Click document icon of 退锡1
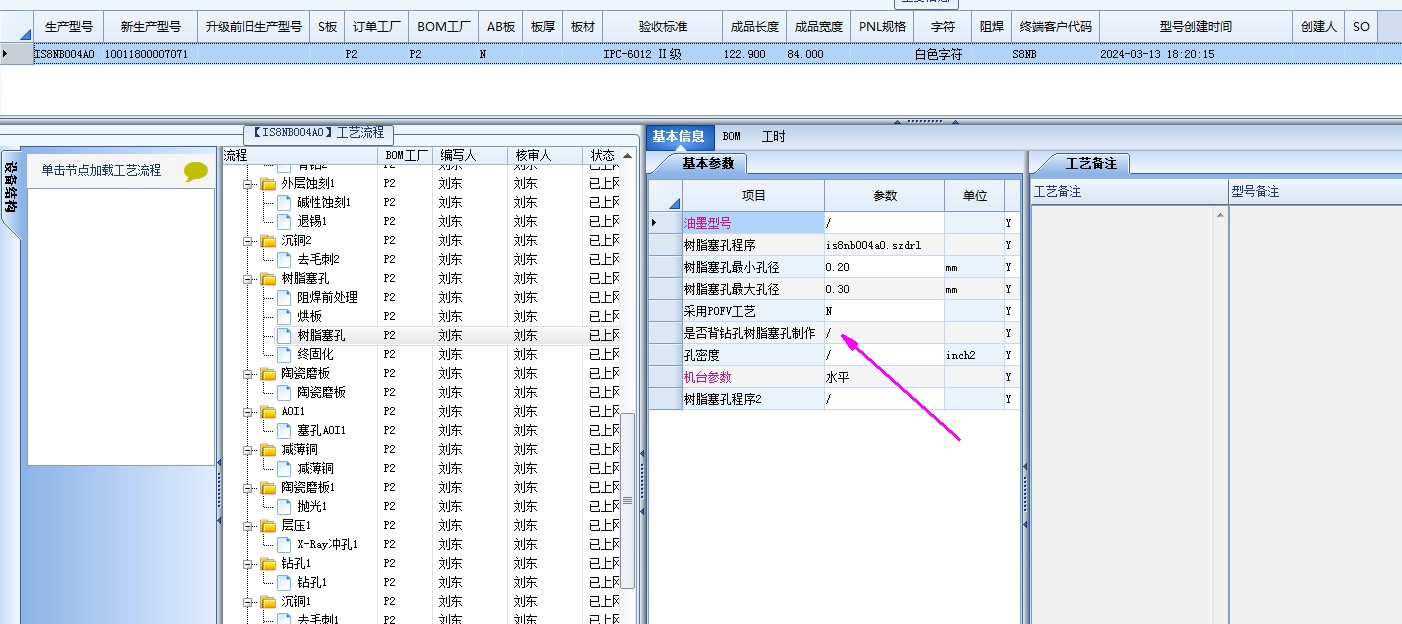Viewport: 1402px width, 624px height. tap(284, 221)
